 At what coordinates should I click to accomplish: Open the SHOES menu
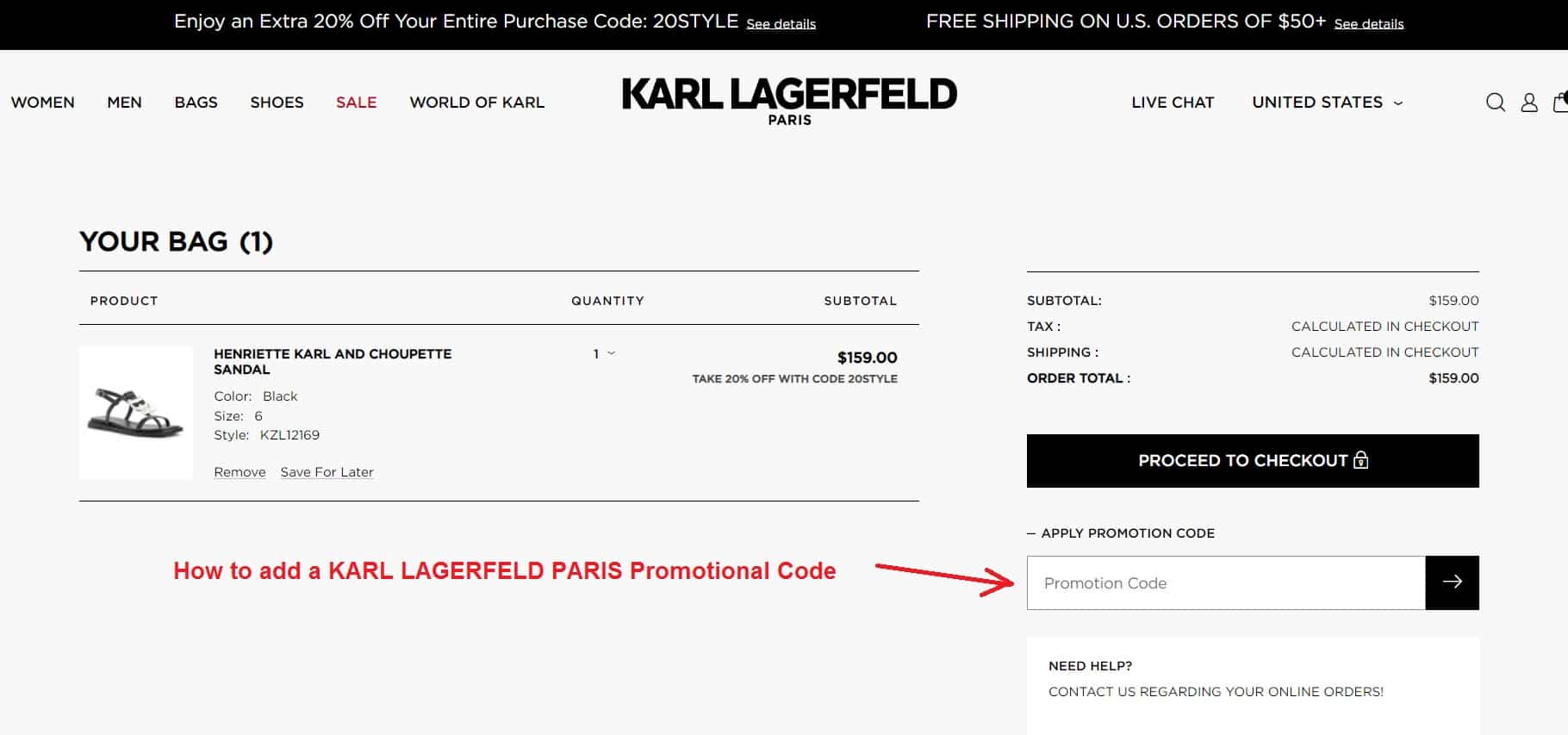point(276,102)
